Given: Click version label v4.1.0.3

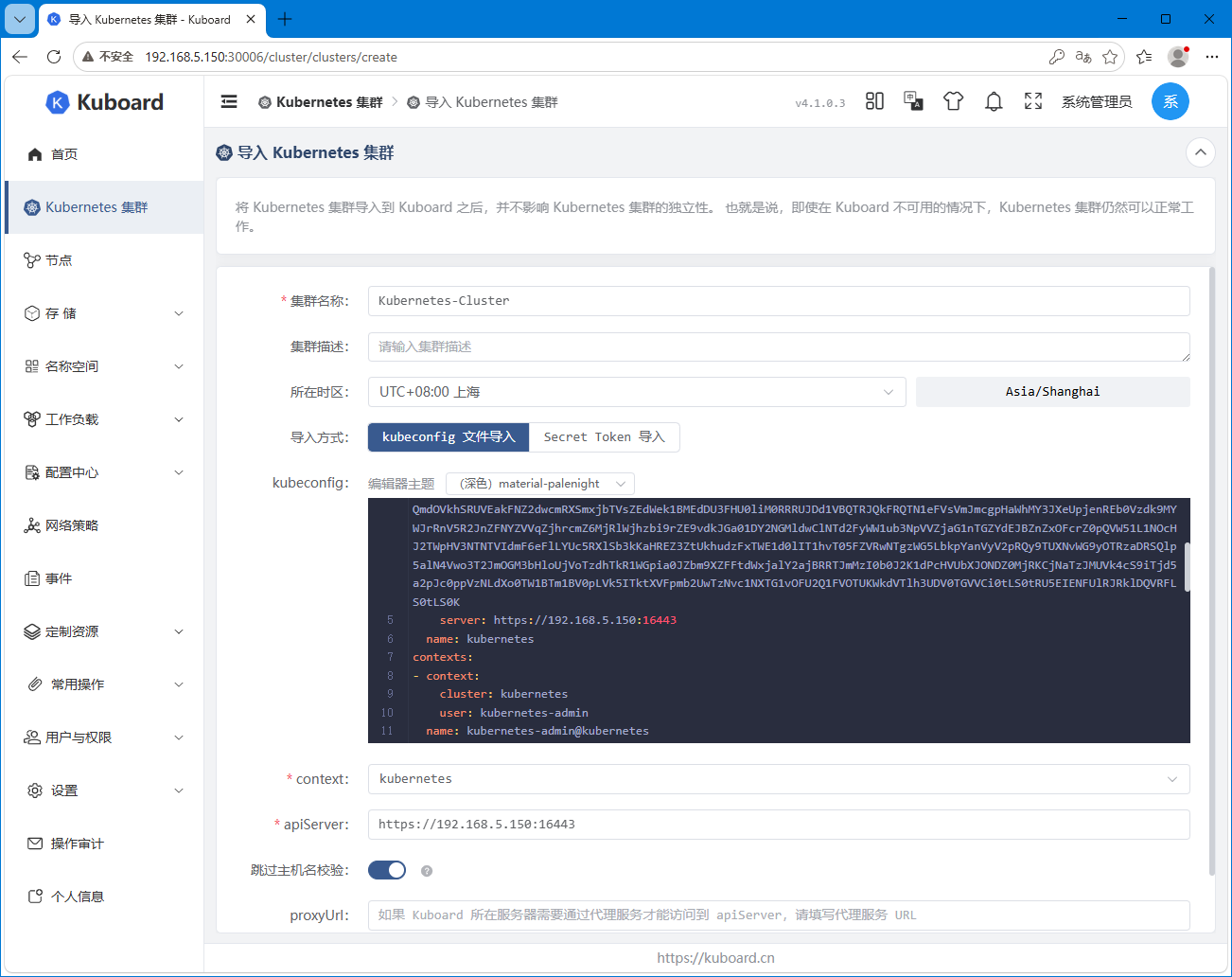Looking at the screenshot, I should tap(820, 103).
